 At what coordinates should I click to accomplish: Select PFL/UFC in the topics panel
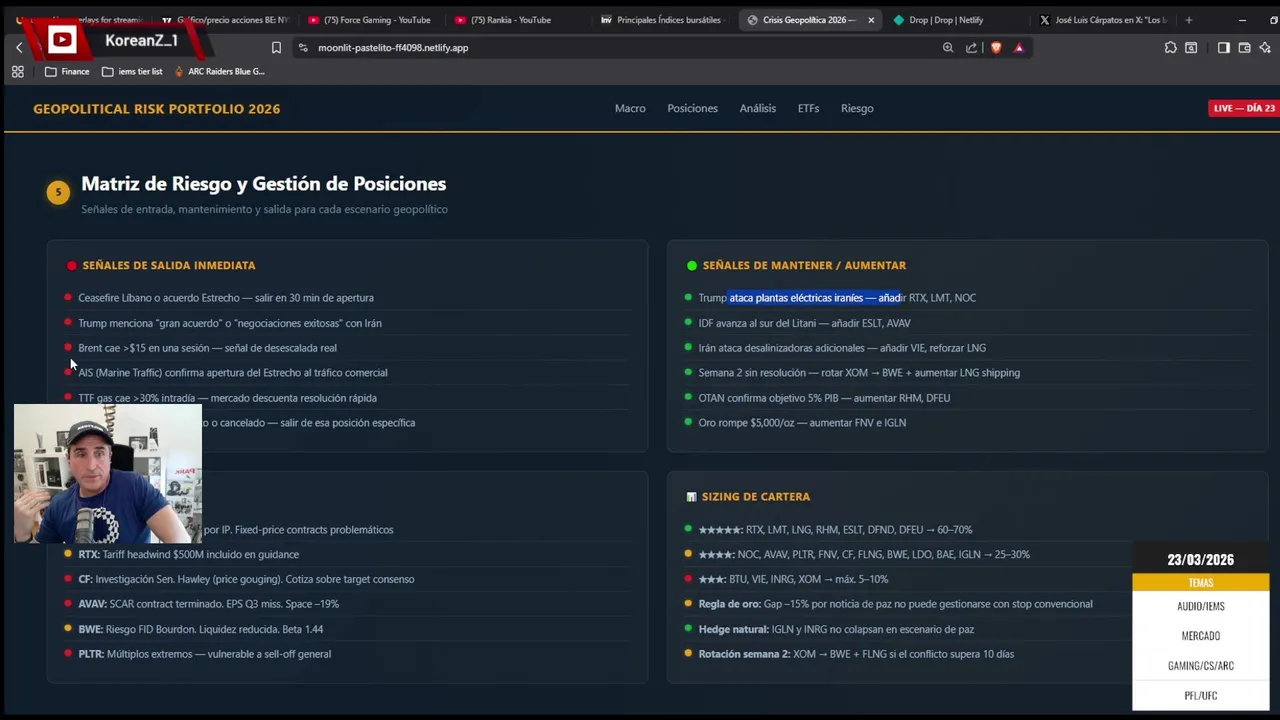point(1200,696)
